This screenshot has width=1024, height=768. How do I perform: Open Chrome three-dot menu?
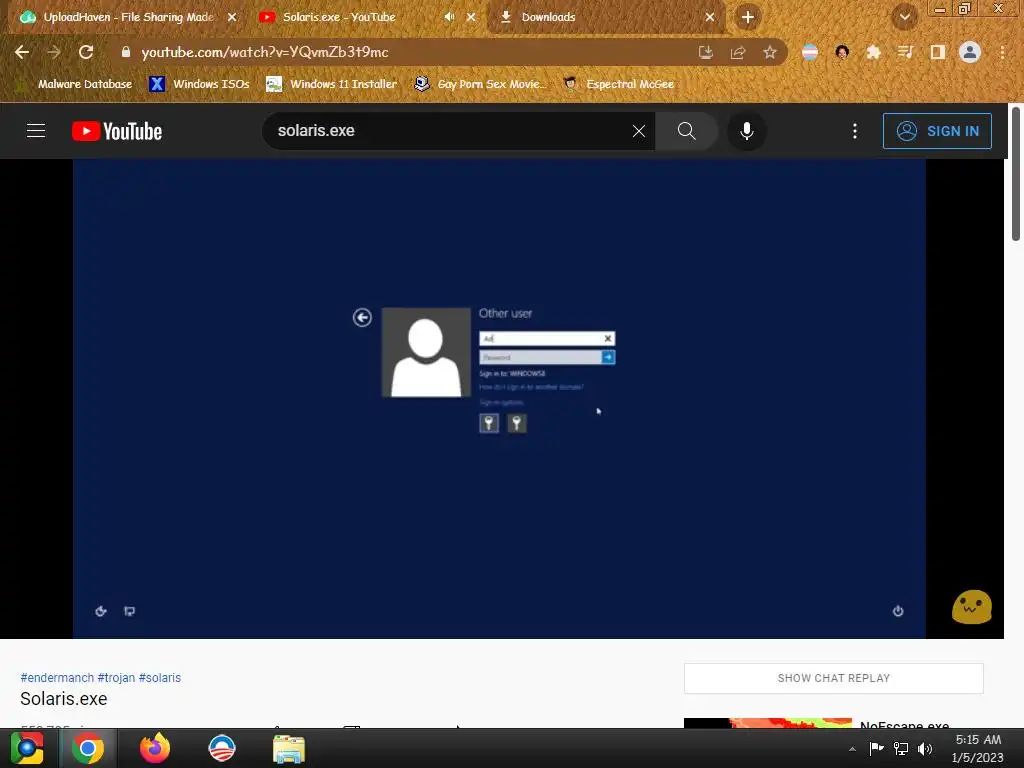[1002, 52]
